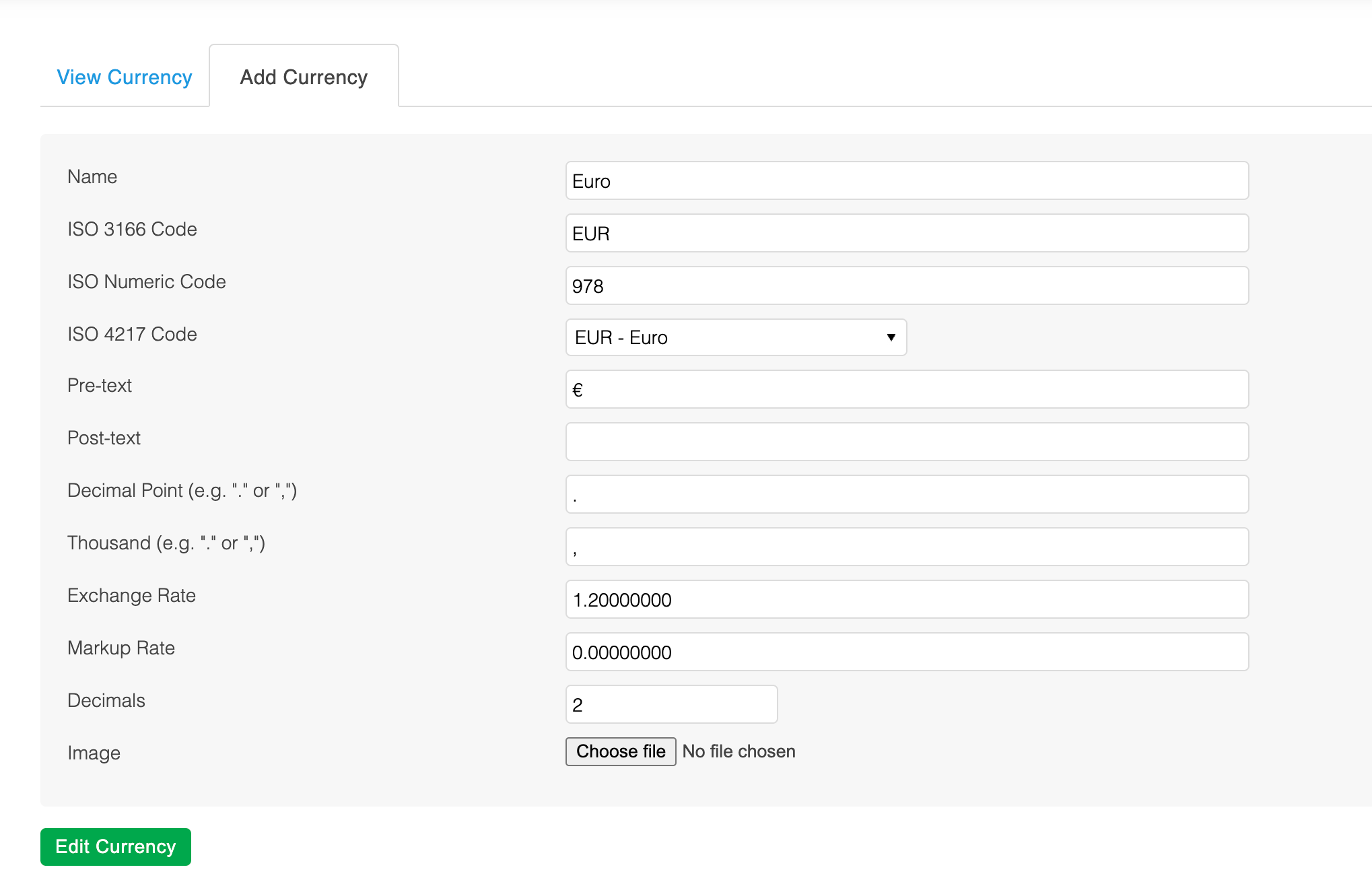Image resolution: width=1372 pixels, height=886 pixels.
Task: Focus the empty Post-text input
Action: [x=906, y=442]
